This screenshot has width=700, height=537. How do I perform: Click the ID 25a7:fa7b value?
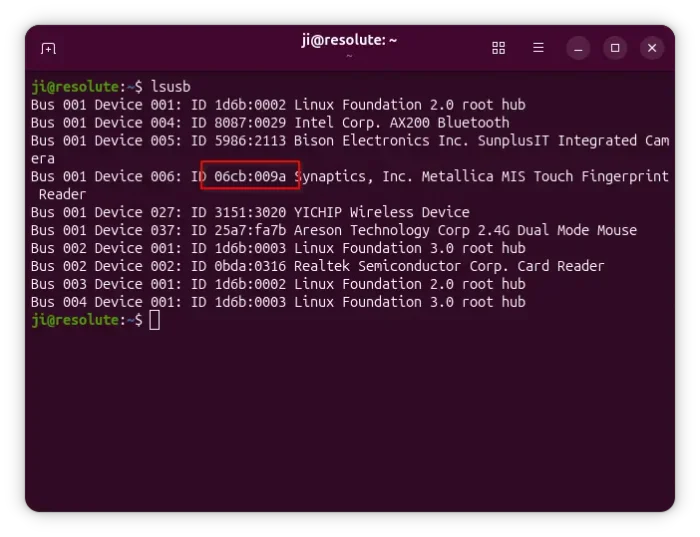[239, 230]
